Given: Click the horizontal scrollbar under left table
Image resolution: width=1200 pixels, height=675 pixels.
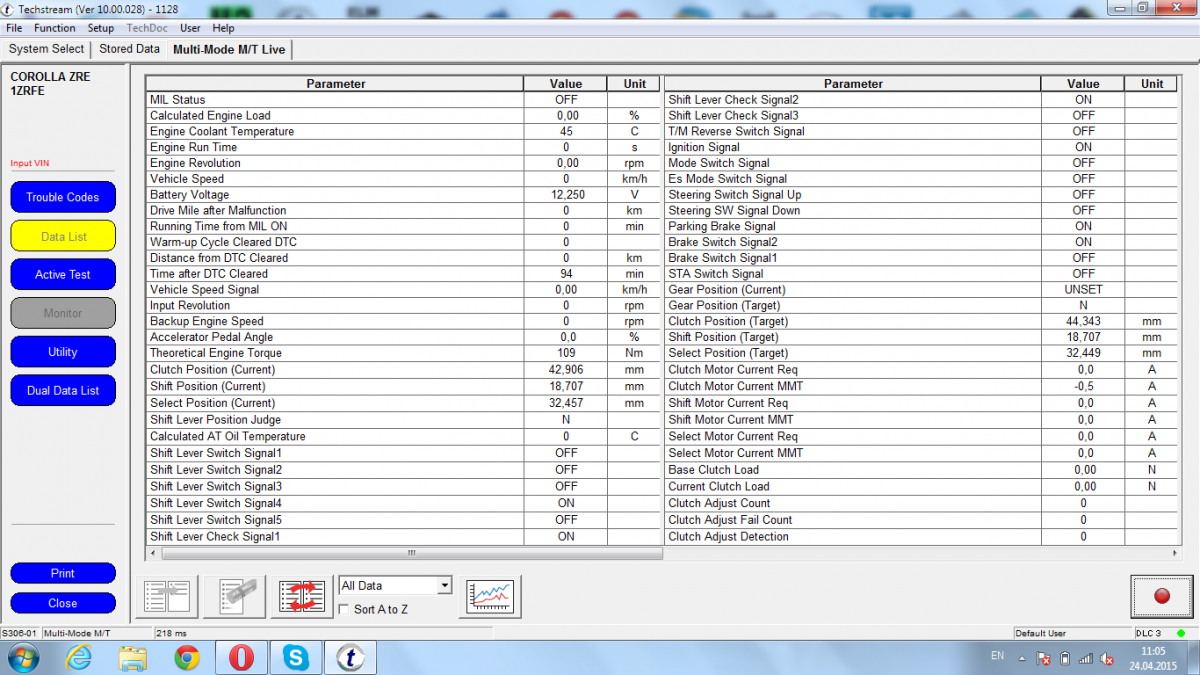Looking at the screenshot, I should (x=411, y=553).
